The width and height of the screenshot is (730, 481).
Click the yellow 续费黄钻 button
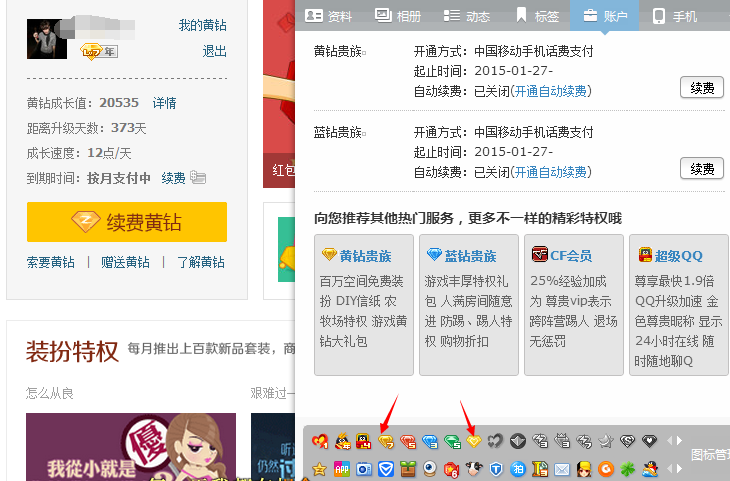pos(127,222)
